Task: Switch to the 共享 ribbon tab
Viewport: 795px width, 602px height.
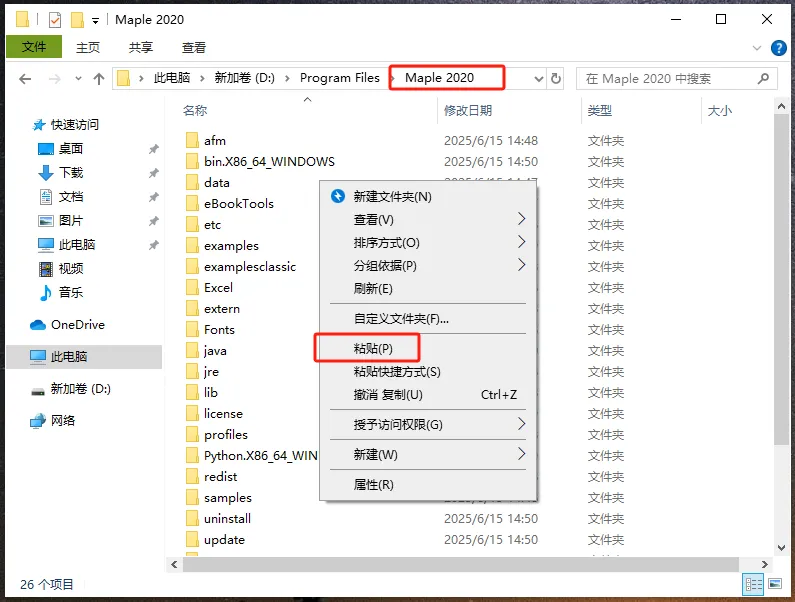Action: coord(141,47)
